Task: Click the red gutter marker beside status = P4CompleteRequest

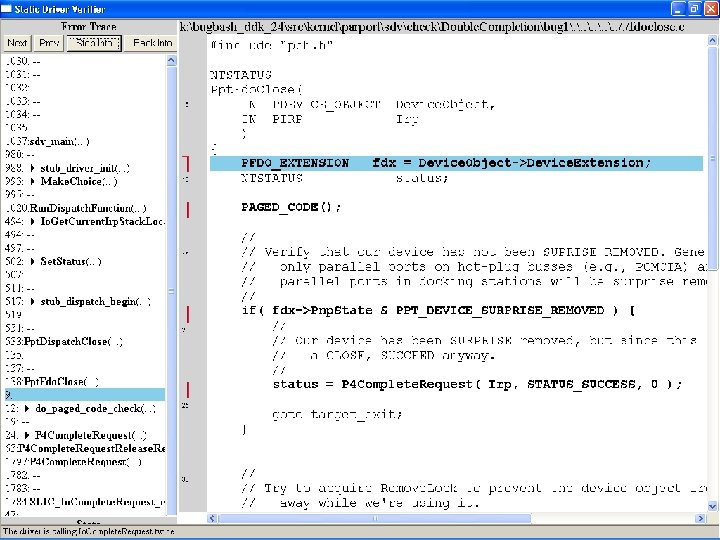Action: [x=187, y=389]
